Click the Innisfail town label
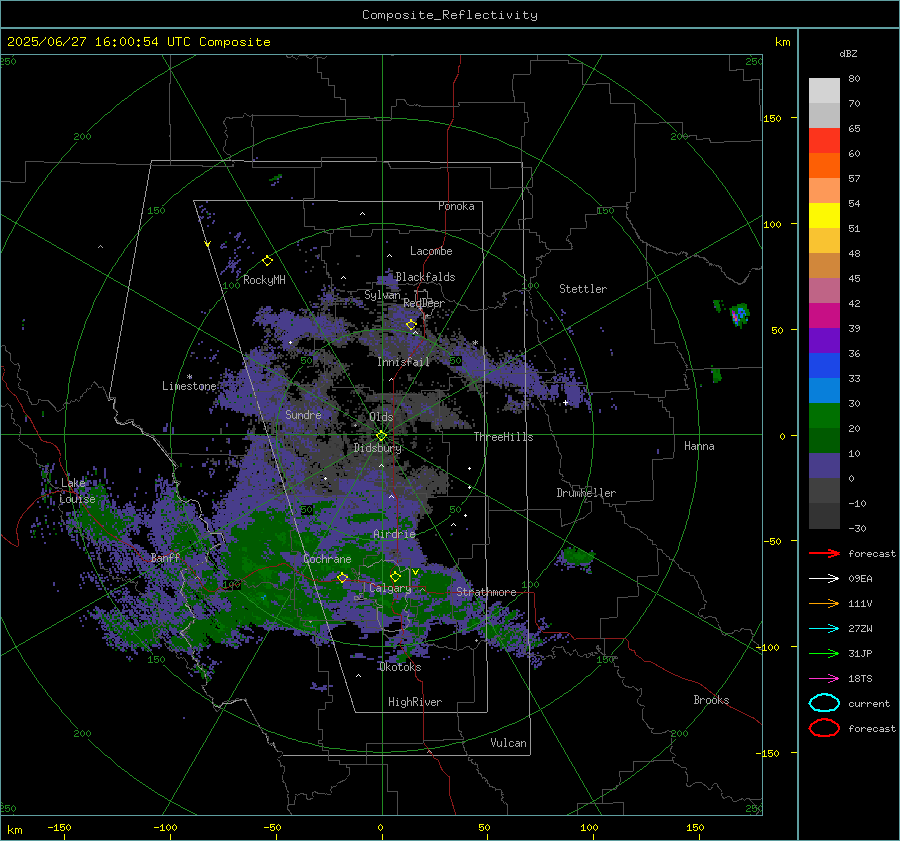 tap(404, 362)
